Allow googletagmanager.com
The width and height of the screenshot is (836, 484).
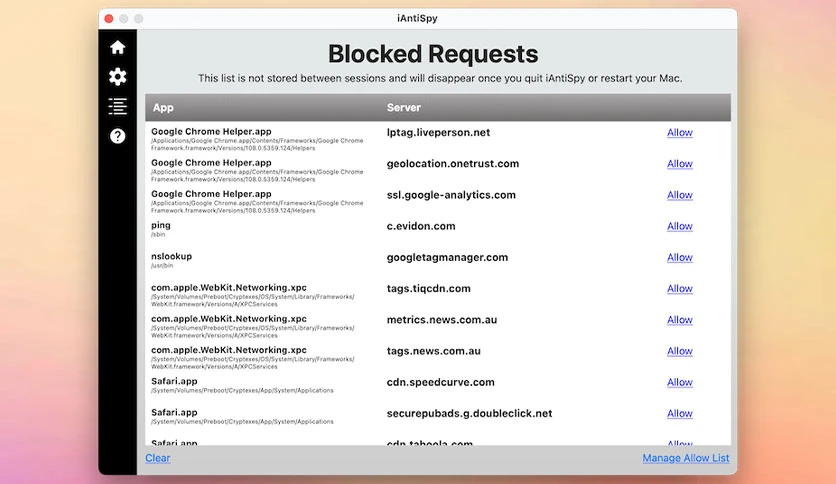pyautogui.click(x=680, y=257)
